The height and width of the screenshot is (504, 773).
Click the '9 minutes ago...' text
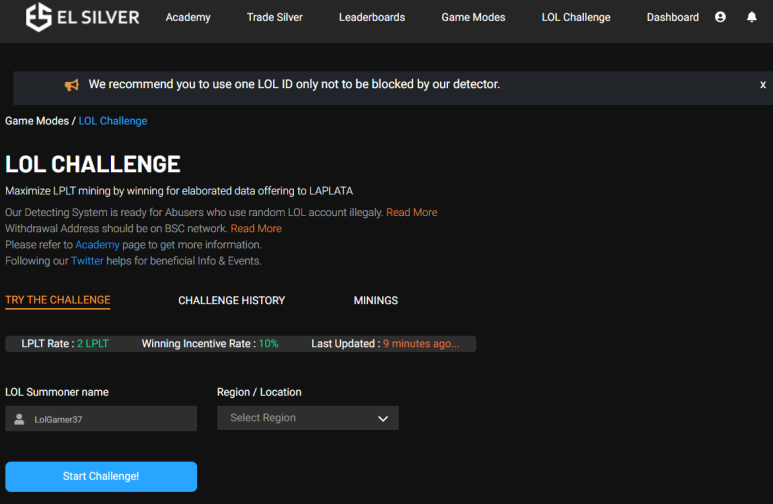421,344
